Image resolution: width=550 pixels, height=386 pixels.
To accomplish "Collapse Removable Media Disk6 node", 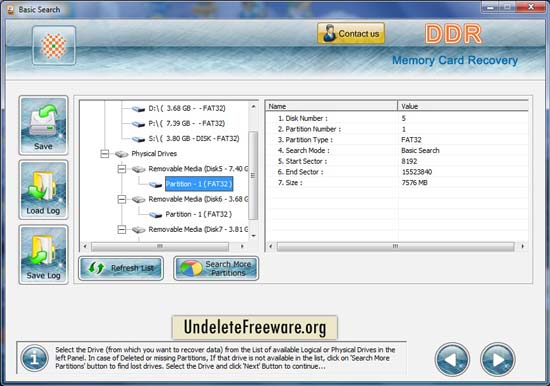I will [x=121, y=199].
